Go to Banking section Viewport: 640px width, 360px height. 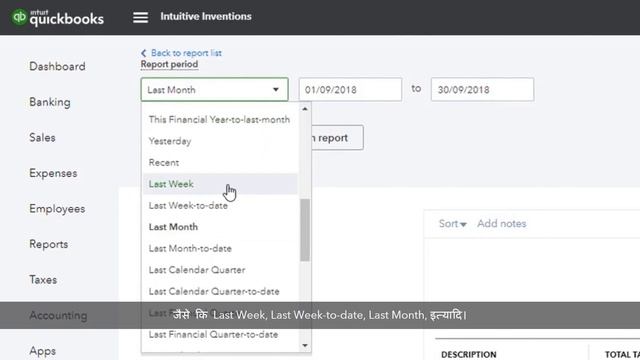pyautogui.click(x=50, y=102)
